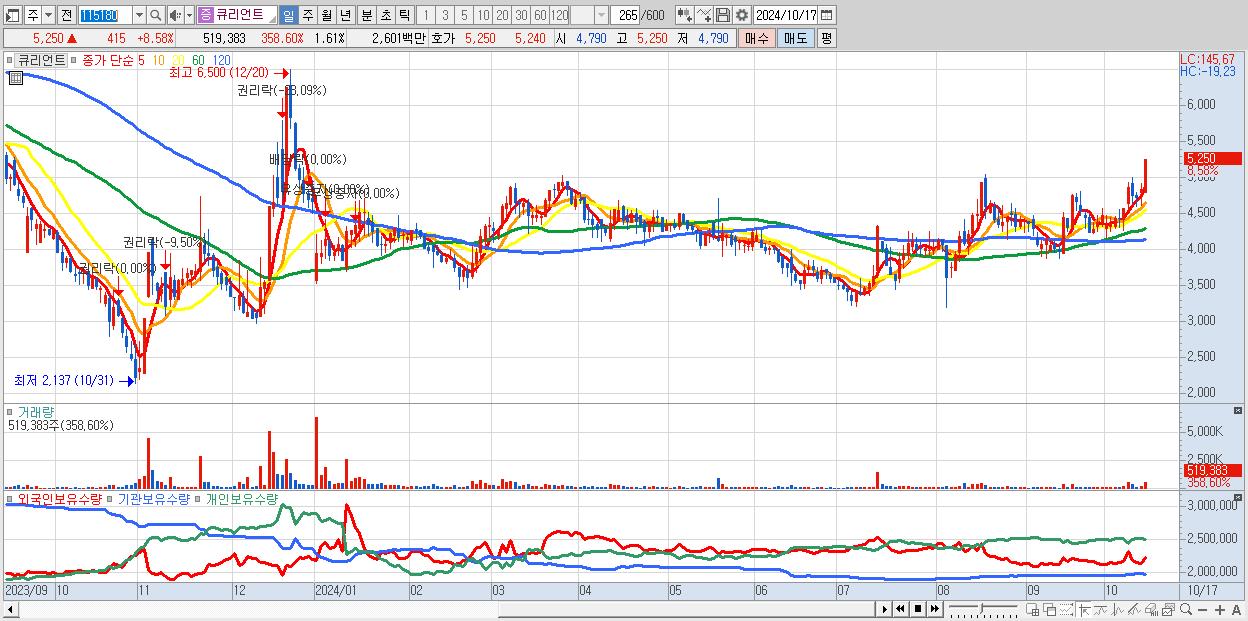Select the 60 interval button
The height and width of the screenshot is (621, 1248).
(540, 15)
